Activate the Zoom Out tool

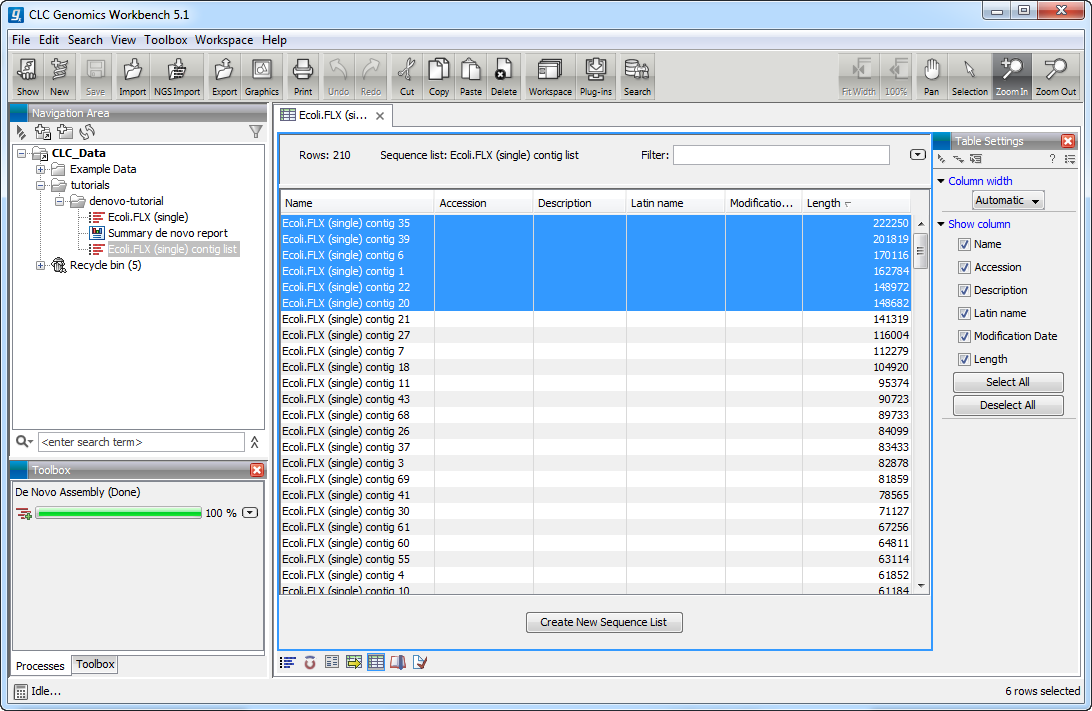tap(1056, 77)
